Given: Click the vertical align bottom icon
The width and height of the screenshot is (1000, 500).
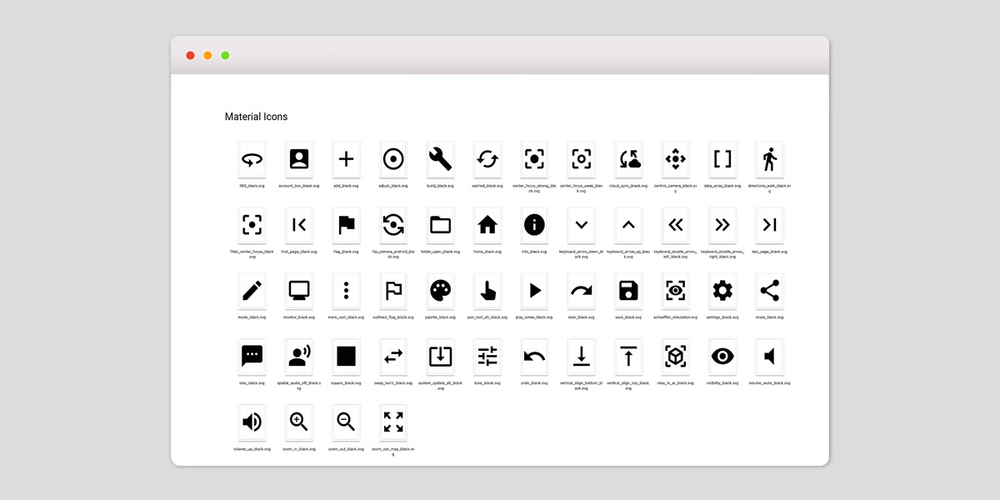Looking at the screenshot, I should 582,357.
